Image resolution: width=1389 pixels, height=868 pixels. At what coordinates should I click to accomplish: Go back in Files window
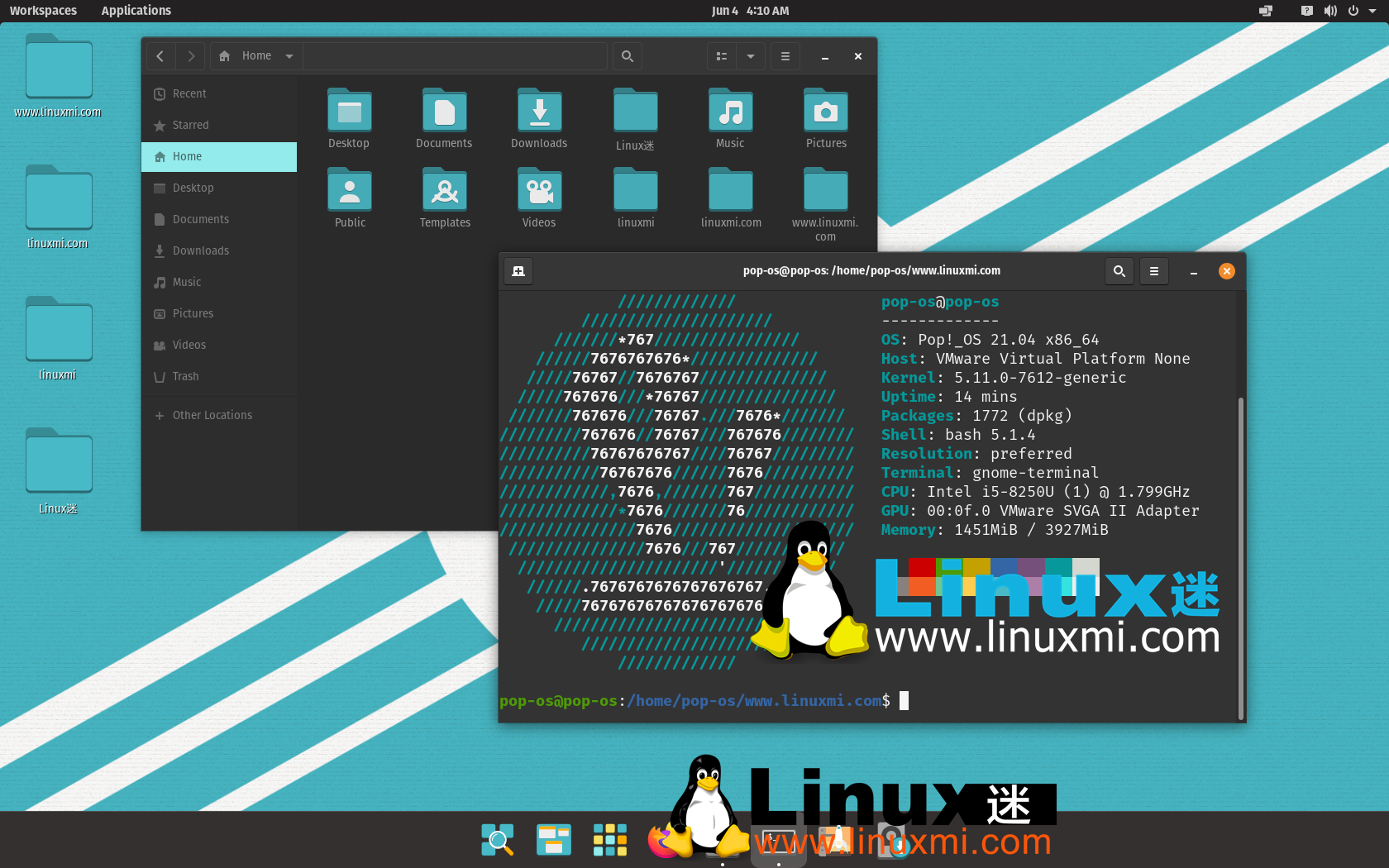(x=160, y=56)
